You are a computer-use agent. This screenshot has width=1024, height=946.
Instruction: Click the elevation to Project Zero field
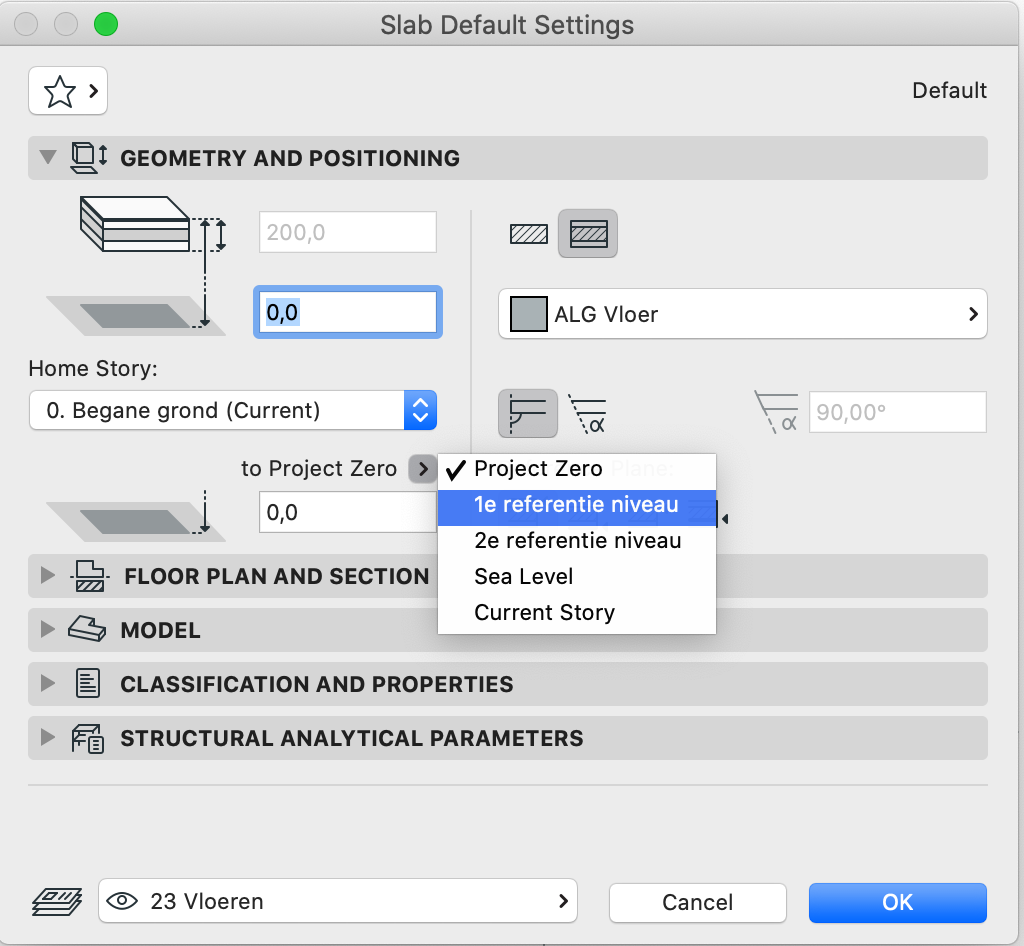(x=347, y=512)
